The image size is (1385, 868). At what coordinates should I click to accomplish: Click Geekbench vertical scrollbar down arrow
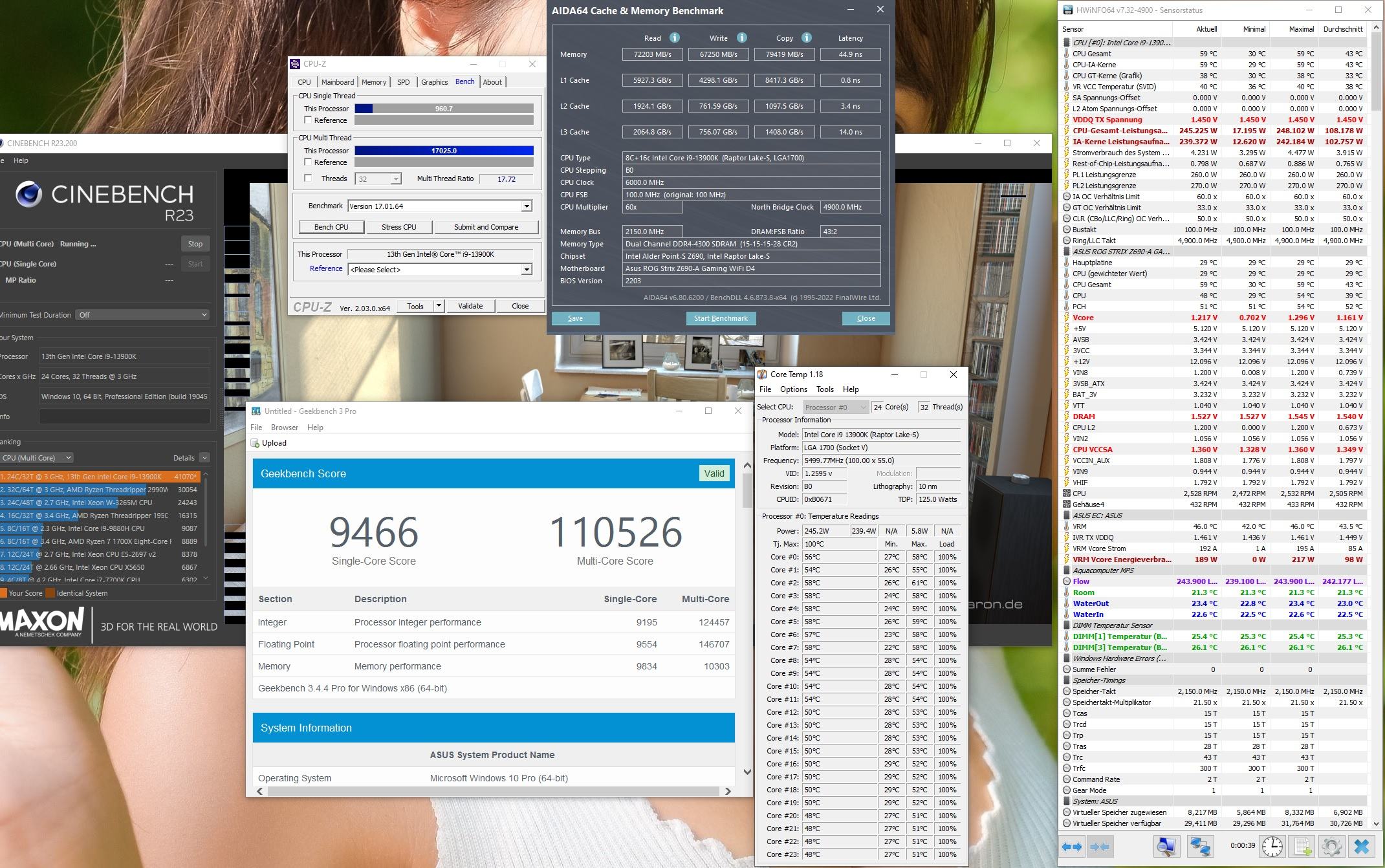point(747,771)
